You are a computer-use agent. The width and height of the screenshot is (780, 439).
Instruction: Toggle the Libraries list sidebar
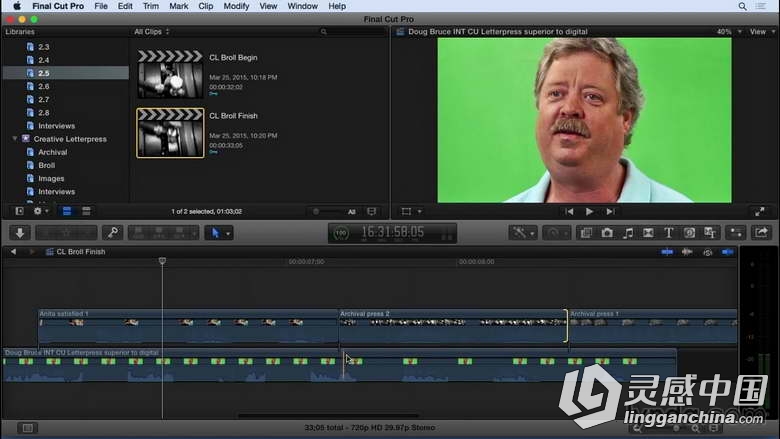(x=19, y=211)
